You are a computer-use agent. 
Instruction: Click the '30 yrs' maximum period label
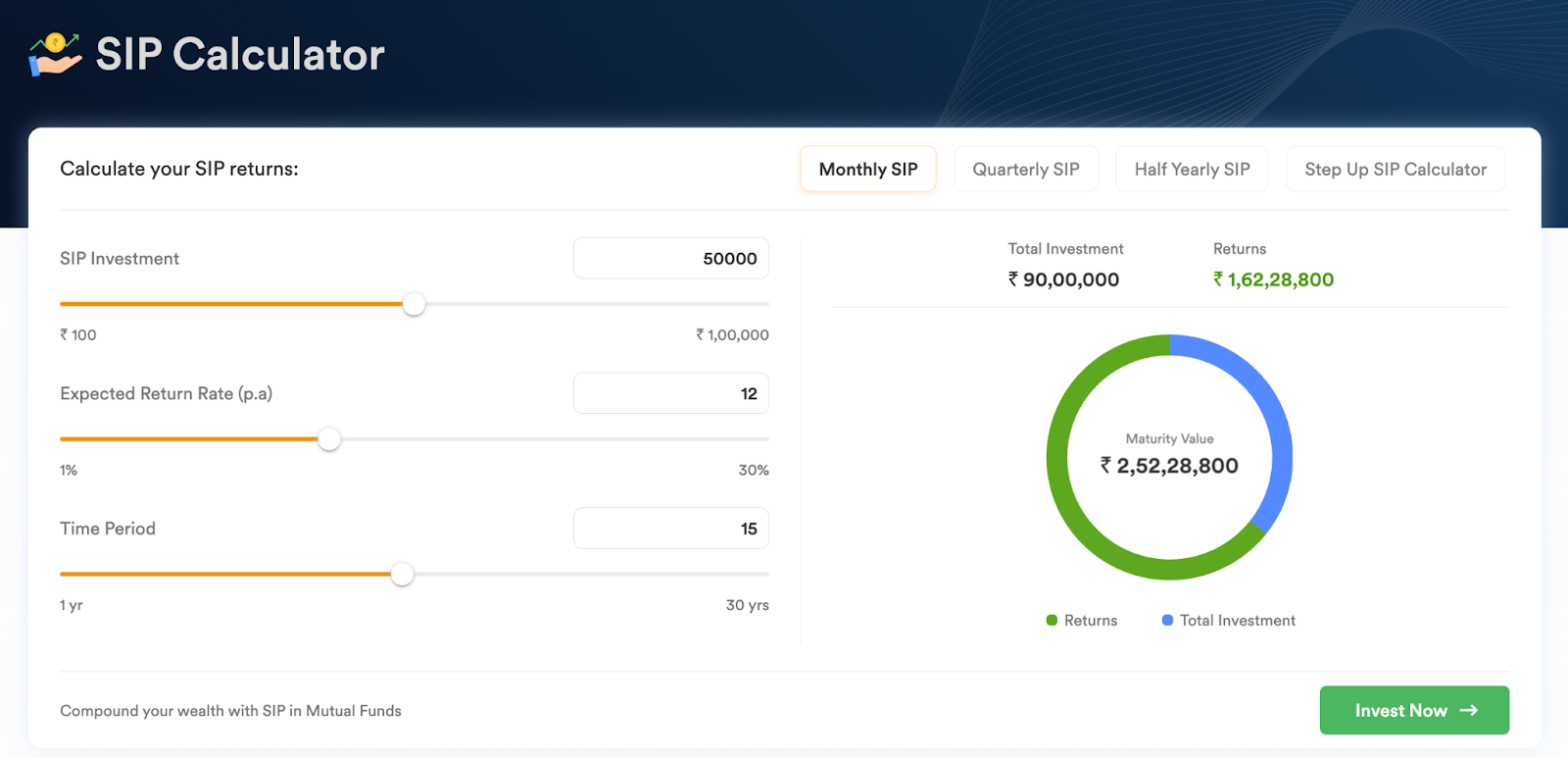click(x=747, y=605)
